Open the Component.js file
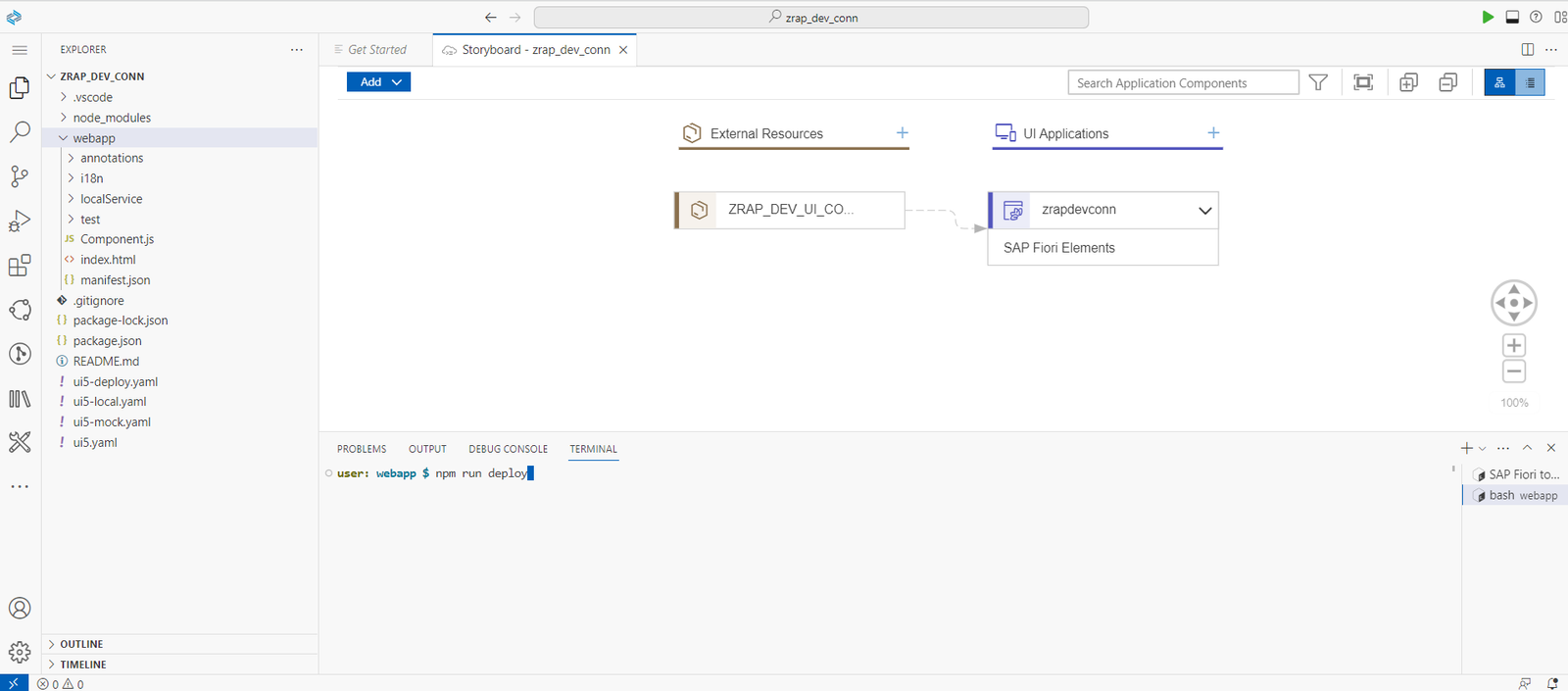 pos(117,239)
